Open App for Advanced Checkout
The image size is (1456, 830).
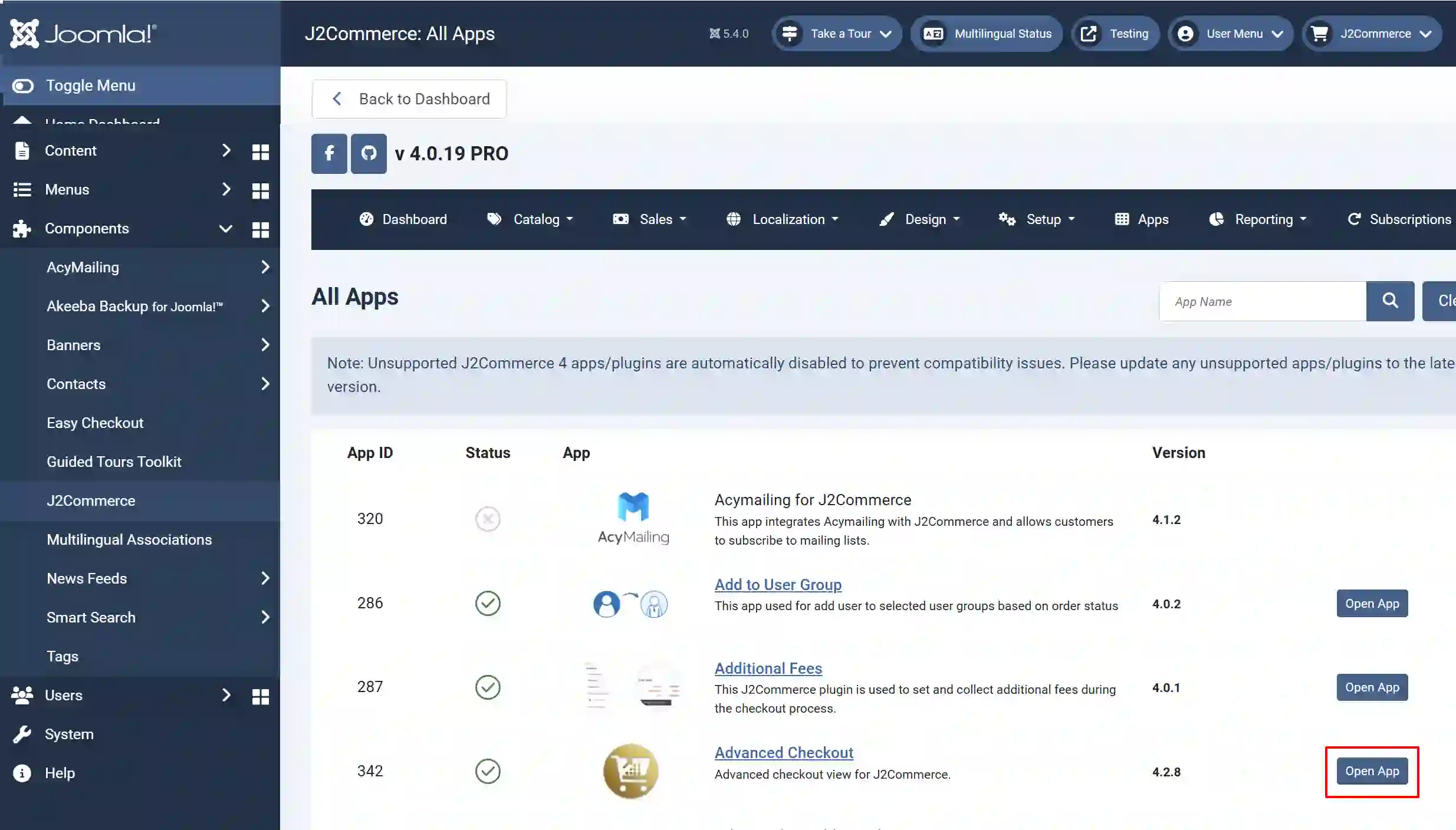[1372, 771]
